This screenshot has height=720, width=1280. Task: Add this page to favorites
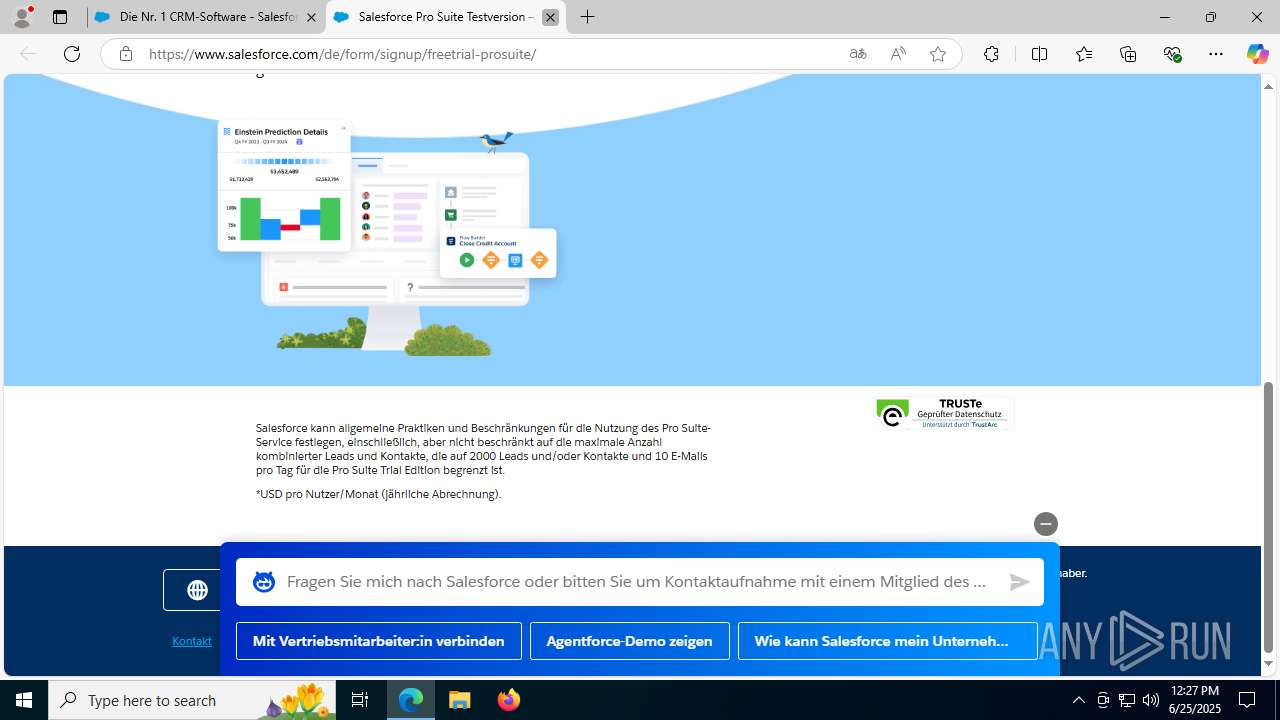coord(937,54)
